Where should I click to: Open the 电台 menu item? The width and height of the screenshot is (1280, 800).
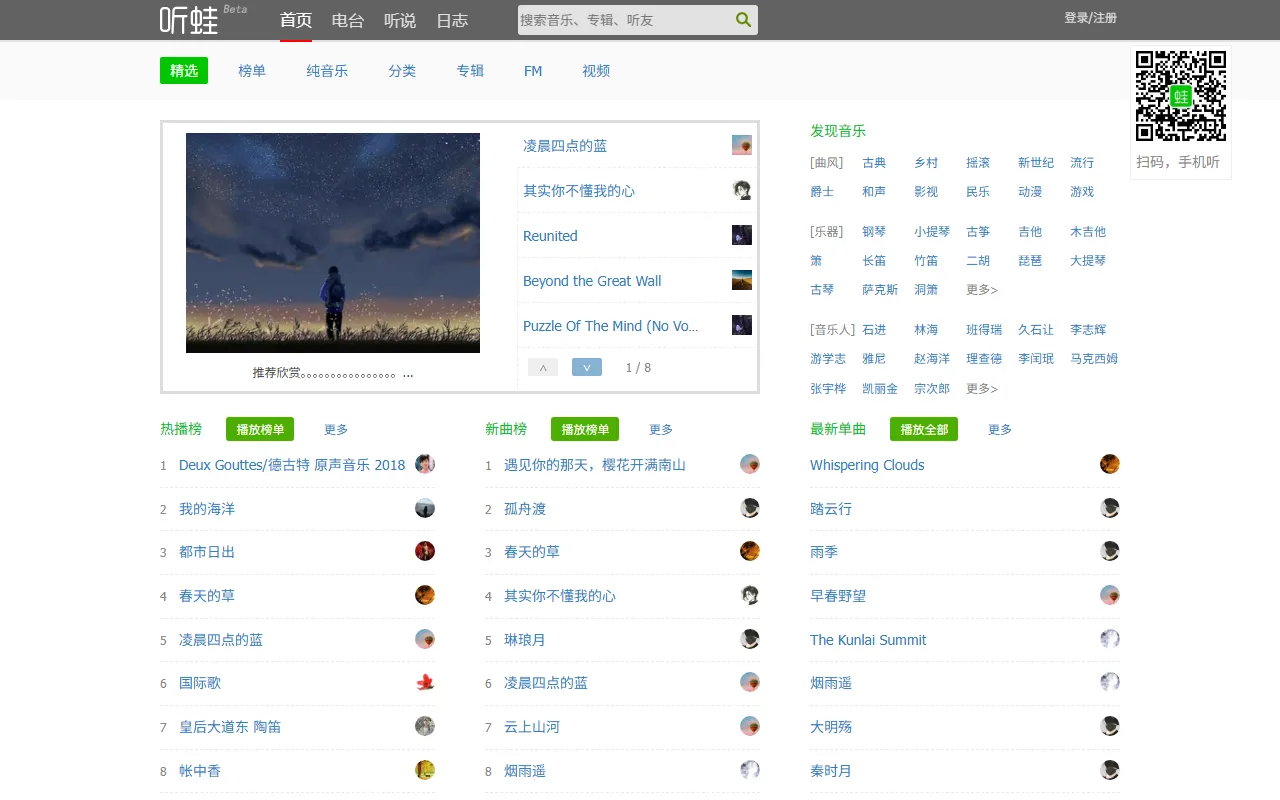pyautogui.click(x=348, y=20)
